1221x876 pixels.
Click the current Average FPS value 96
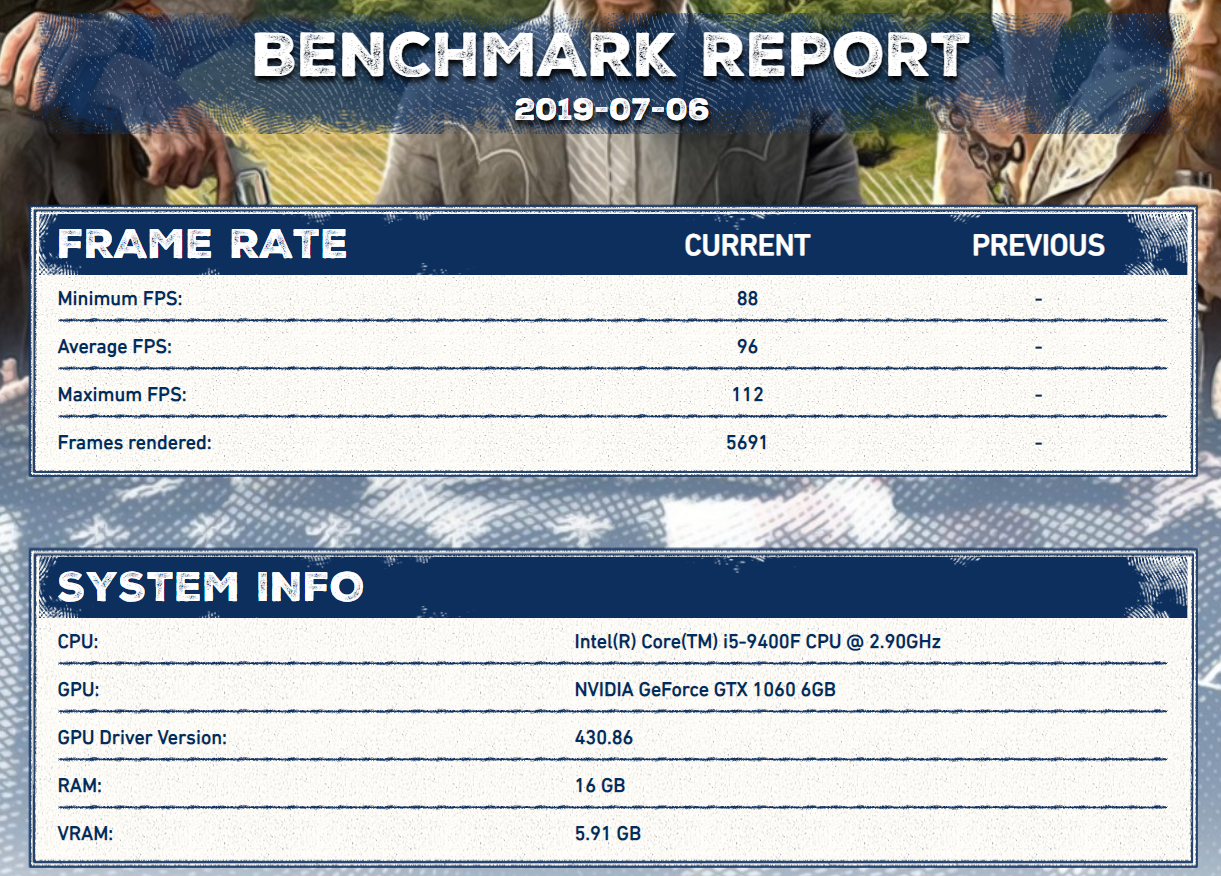pos(747,347)
